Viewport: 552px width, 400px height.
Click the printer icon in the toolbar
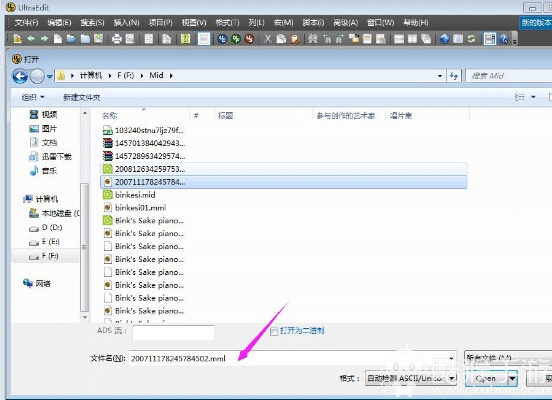[117, 38]
